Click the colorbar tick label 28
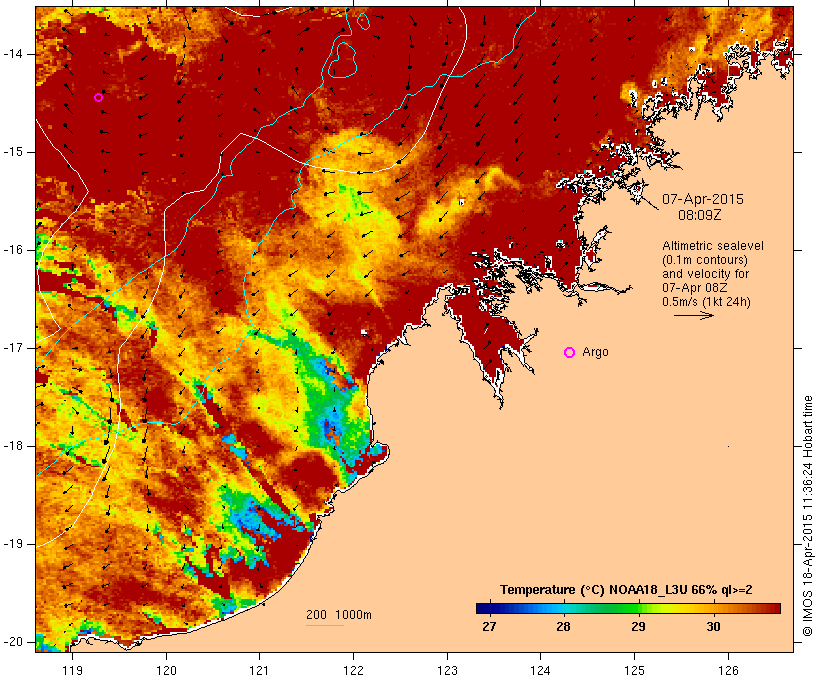This screenshot has width=820, height=680. click(x=563, y=626)
